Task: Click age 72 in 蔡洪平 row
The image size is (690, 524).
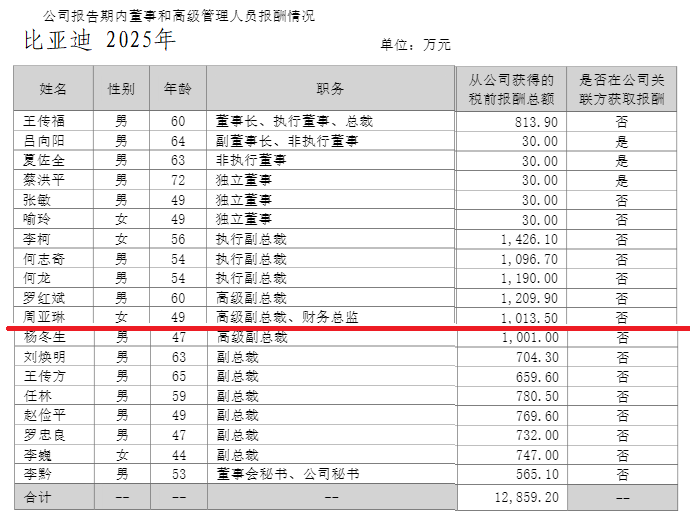Action: tap(178, 180)
